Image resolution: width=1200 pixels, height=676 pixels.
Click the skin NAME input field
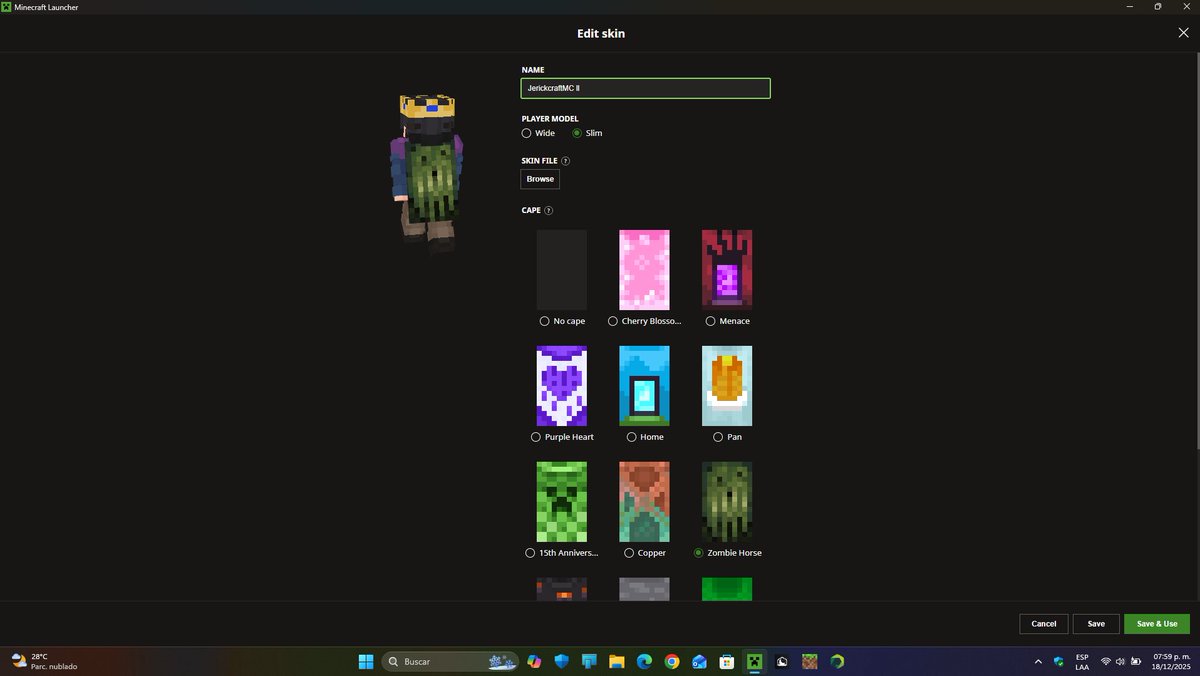pyautogui.click(x=646, y=88)
